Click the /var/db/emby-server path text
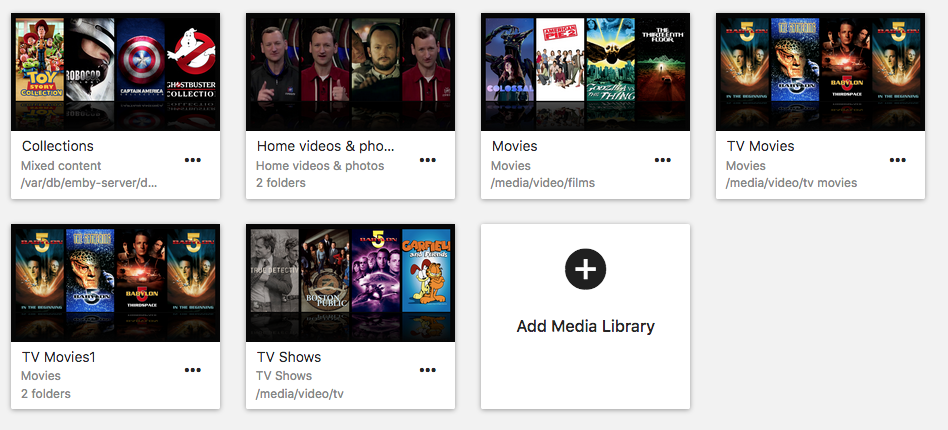 pyautogui.click(x=89, y=183)
